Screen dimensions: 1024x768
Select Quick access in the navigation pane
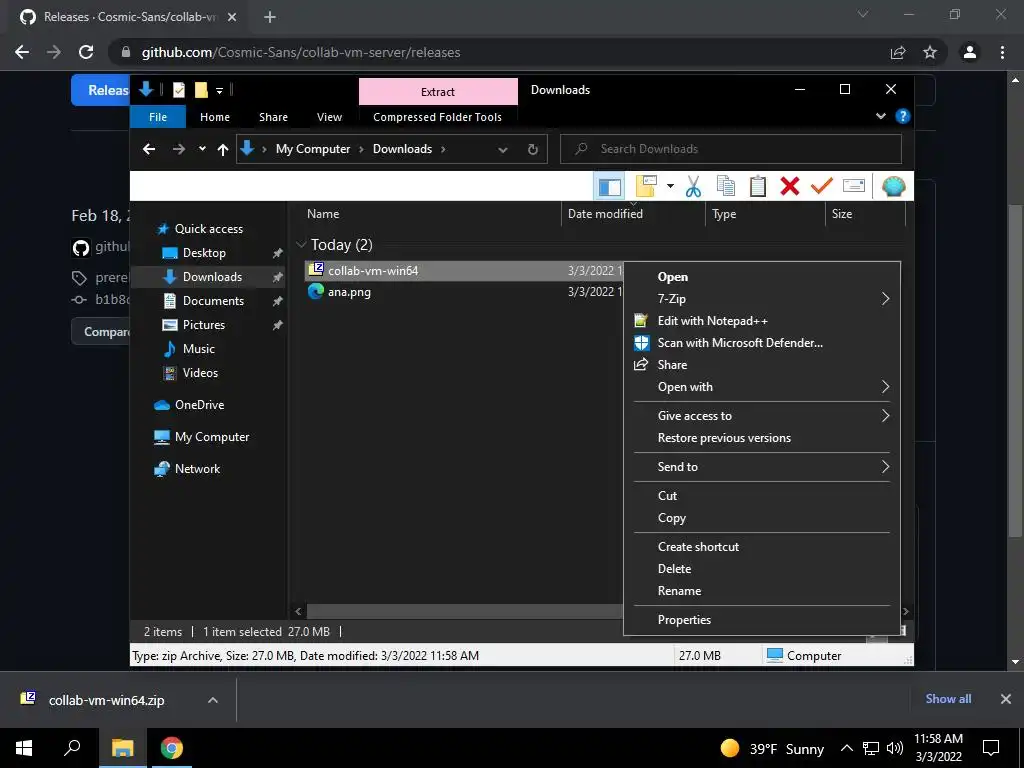tap(209, 229)
